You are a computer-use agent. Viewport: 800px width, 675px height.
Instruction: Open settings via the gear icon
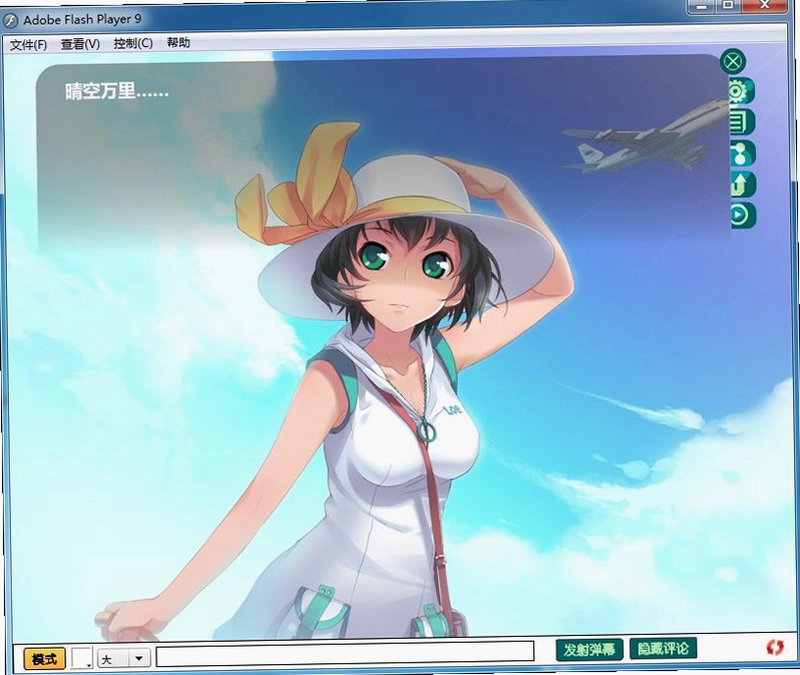(x=741, y=91)
